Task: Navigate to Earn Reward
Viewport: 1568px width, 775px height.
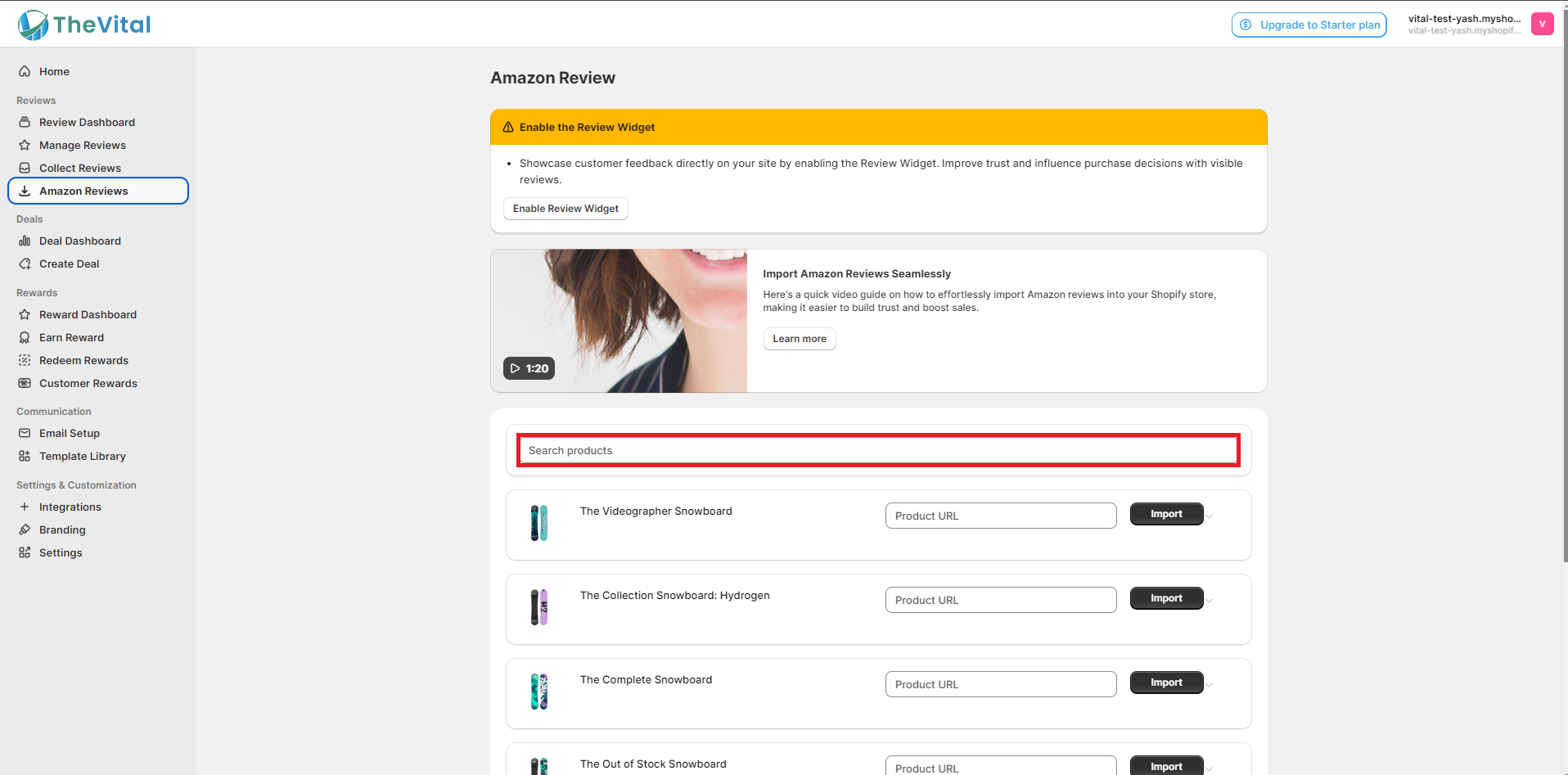Action: (98, 337)
